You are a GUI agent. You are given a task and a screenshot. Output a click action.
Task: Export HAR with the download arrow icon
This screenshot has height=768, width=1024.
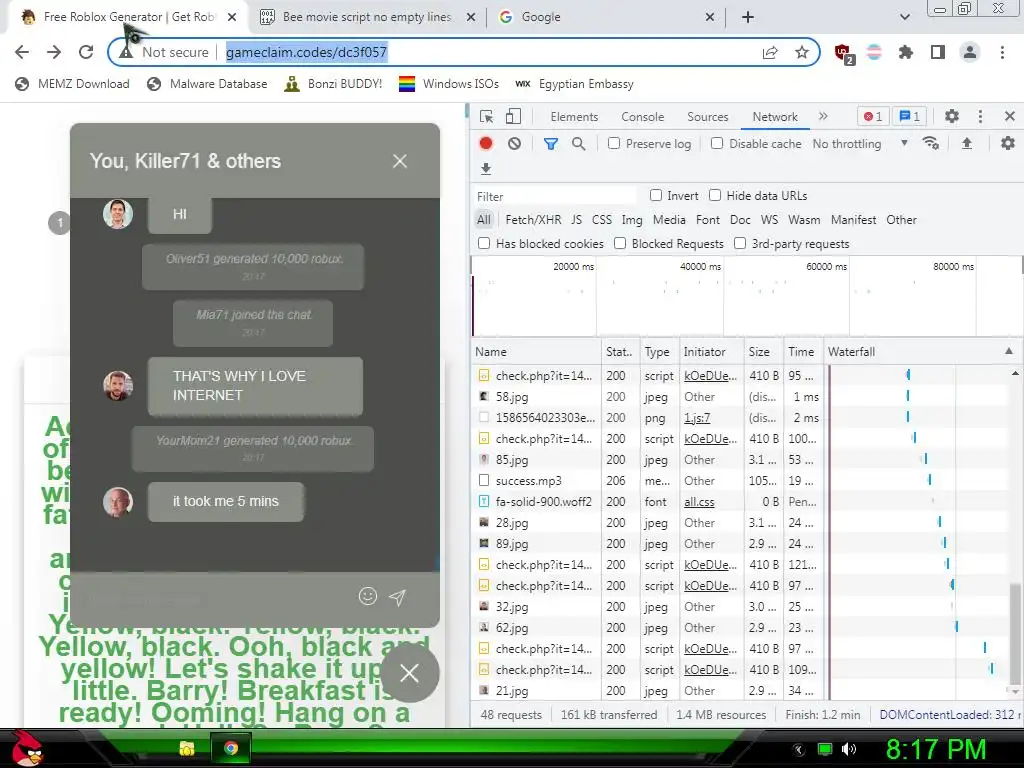pyautogui.click(x=486, y=169)
